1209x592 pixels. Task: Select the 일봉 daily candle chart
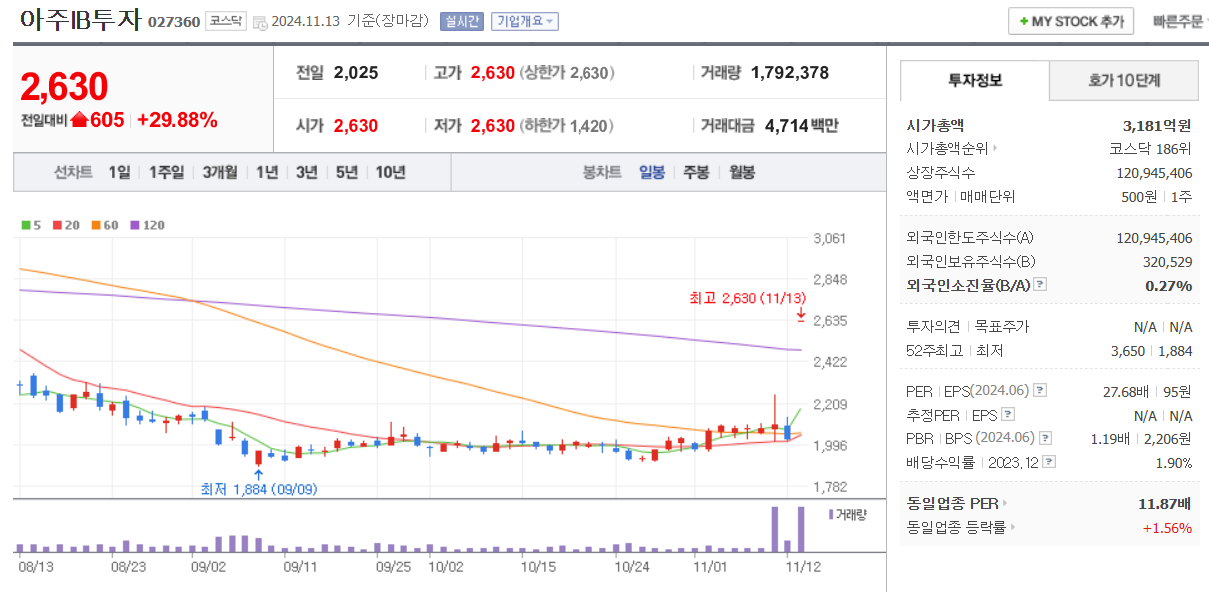[652, 173]
